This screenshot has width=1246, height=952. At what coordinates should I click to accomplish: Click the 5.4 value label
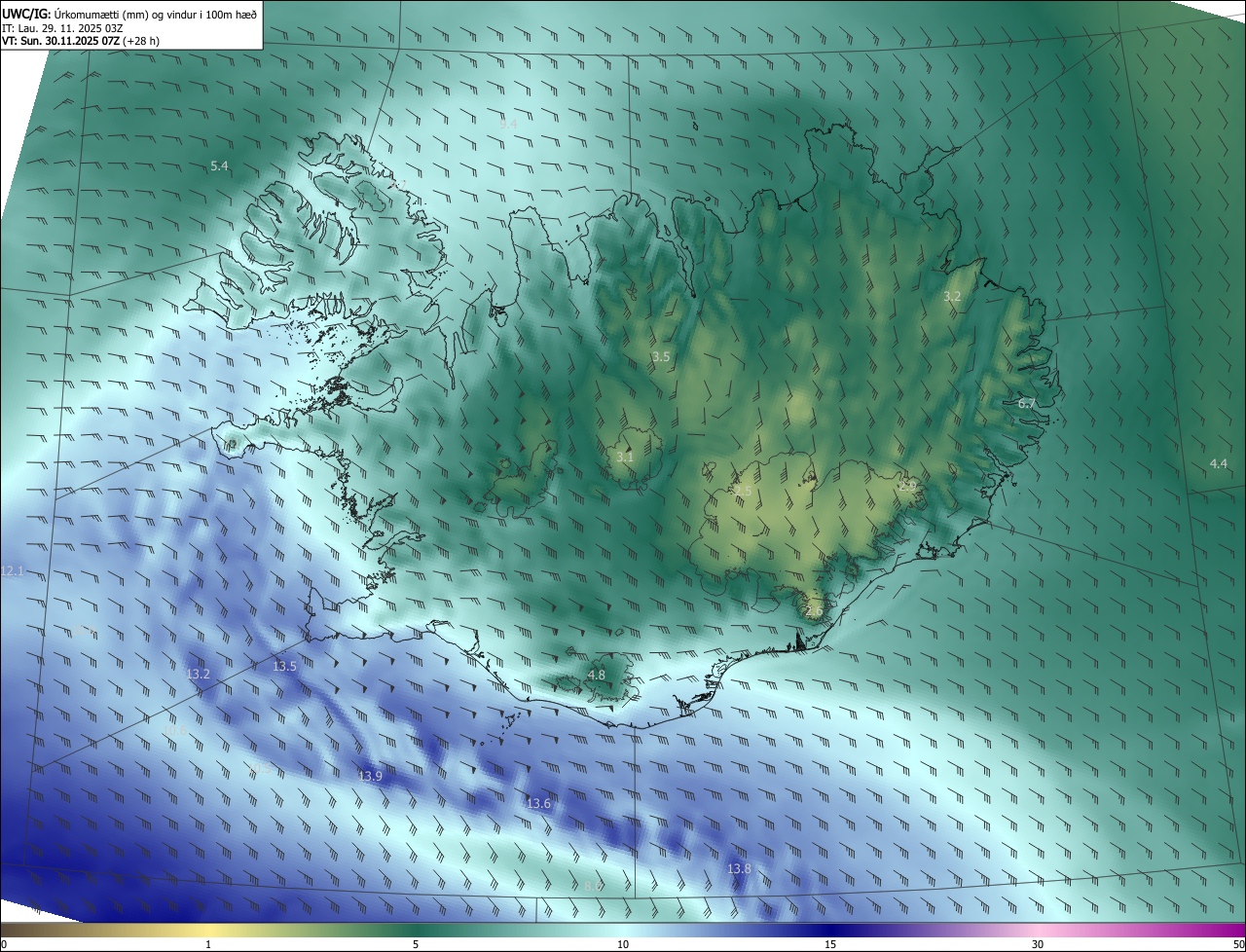pos(219,166)
